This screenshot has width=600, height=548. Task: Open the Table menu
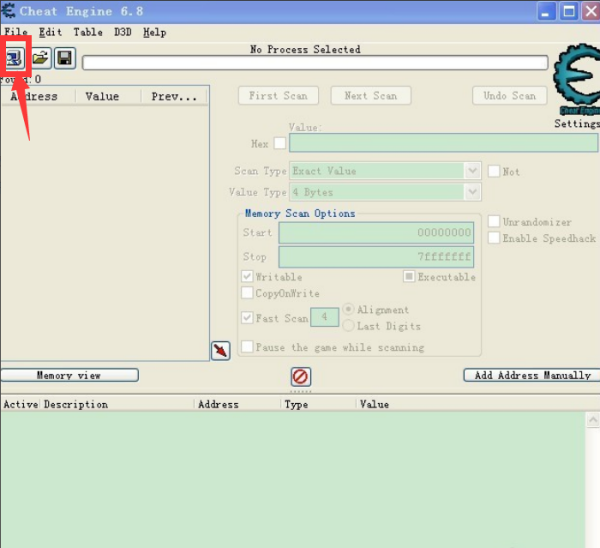coord(87,32)
